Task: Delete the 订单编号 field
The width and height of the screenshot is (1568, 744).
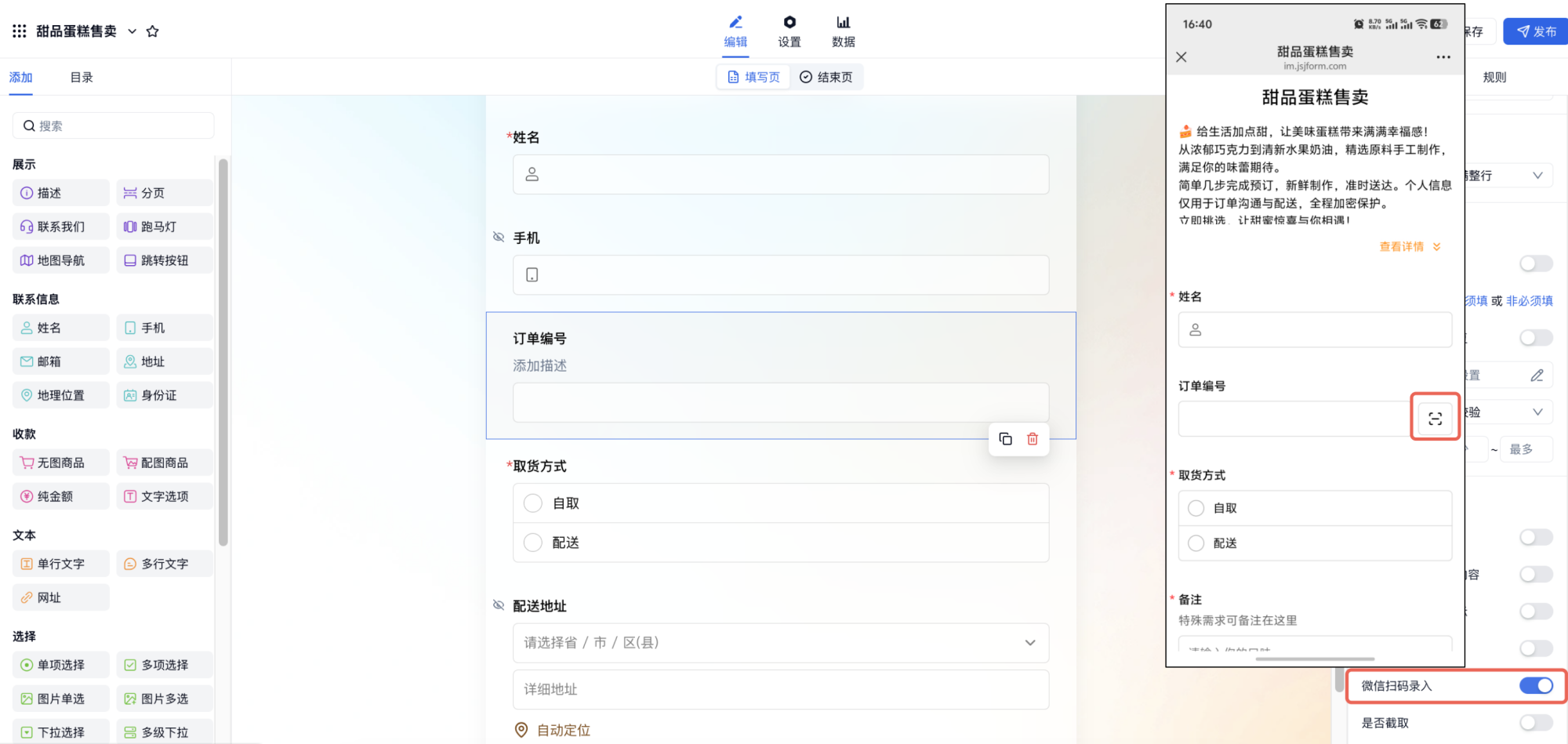Action: coord(1033,439)
